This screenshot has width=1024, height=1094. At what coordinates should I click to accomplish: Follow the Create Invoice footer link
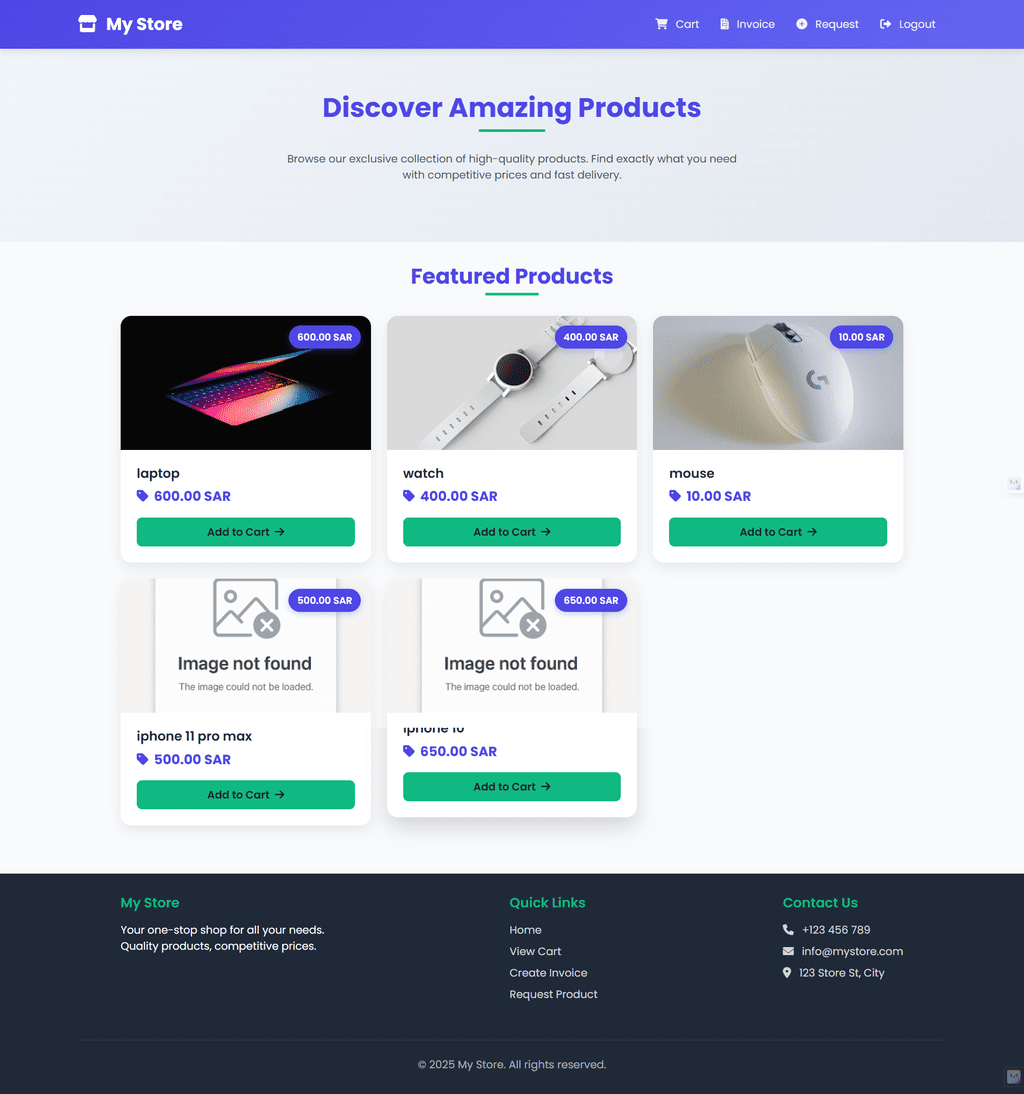(x=548, y=973)
